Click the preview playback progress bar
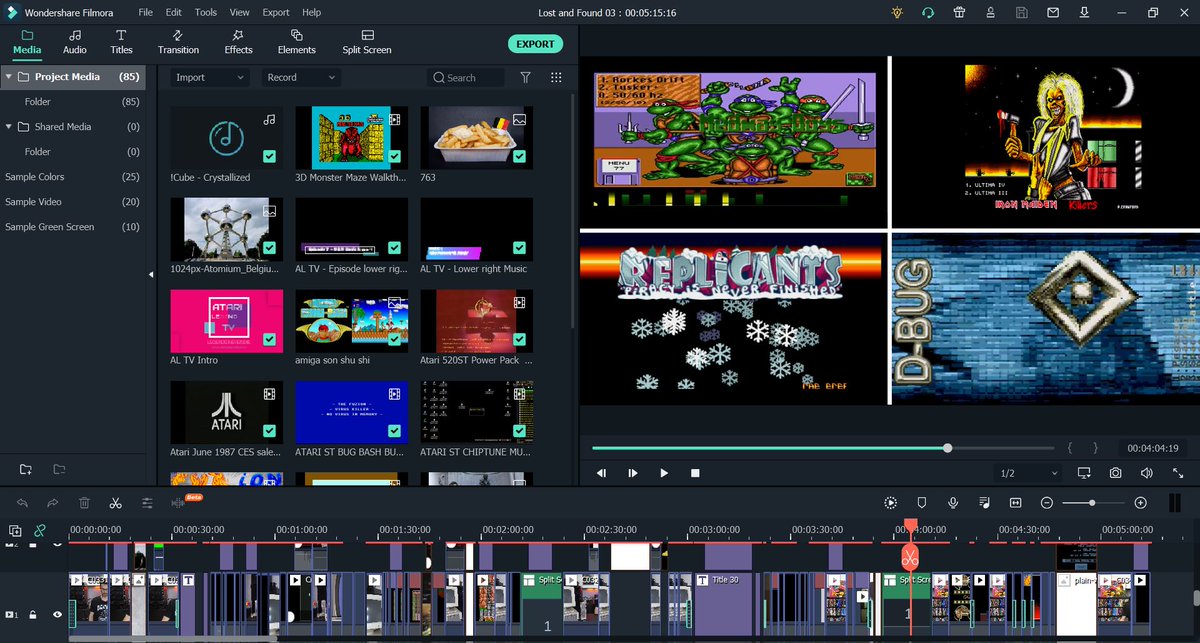 823,448
